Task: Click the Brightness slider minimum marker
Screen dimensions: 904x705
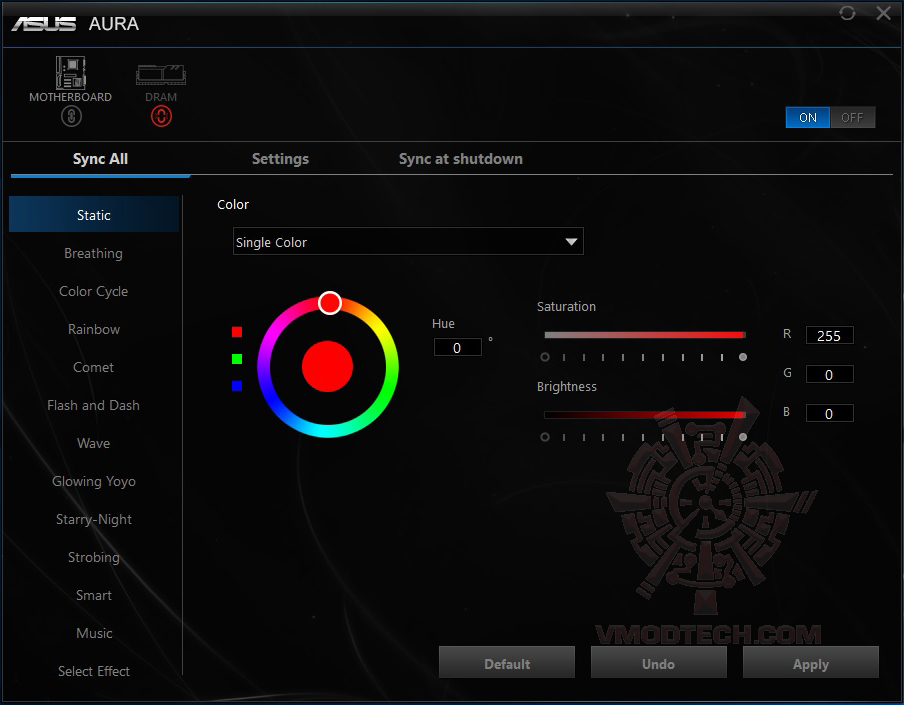Action: tap(545, 437)
